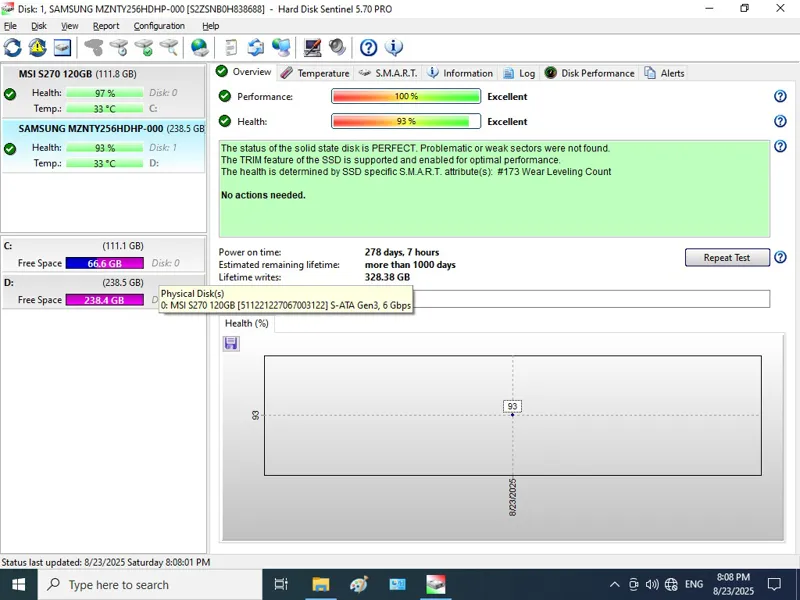Click the disk with magnifier surface test icon
This screenshot has width=800, height=600.
(169, 47)
